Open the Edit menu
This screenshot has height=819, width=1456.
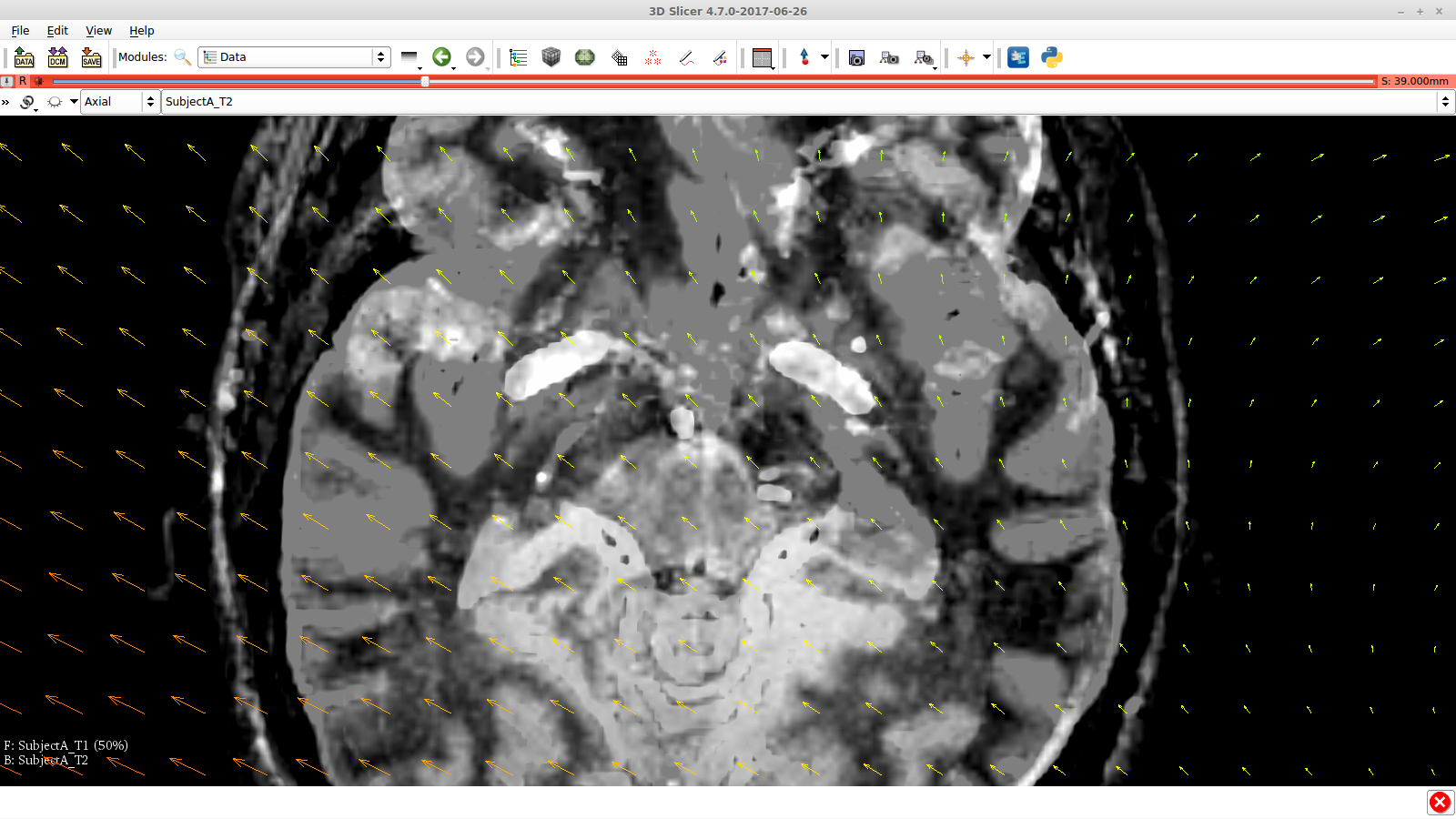(x=57, y=30)
